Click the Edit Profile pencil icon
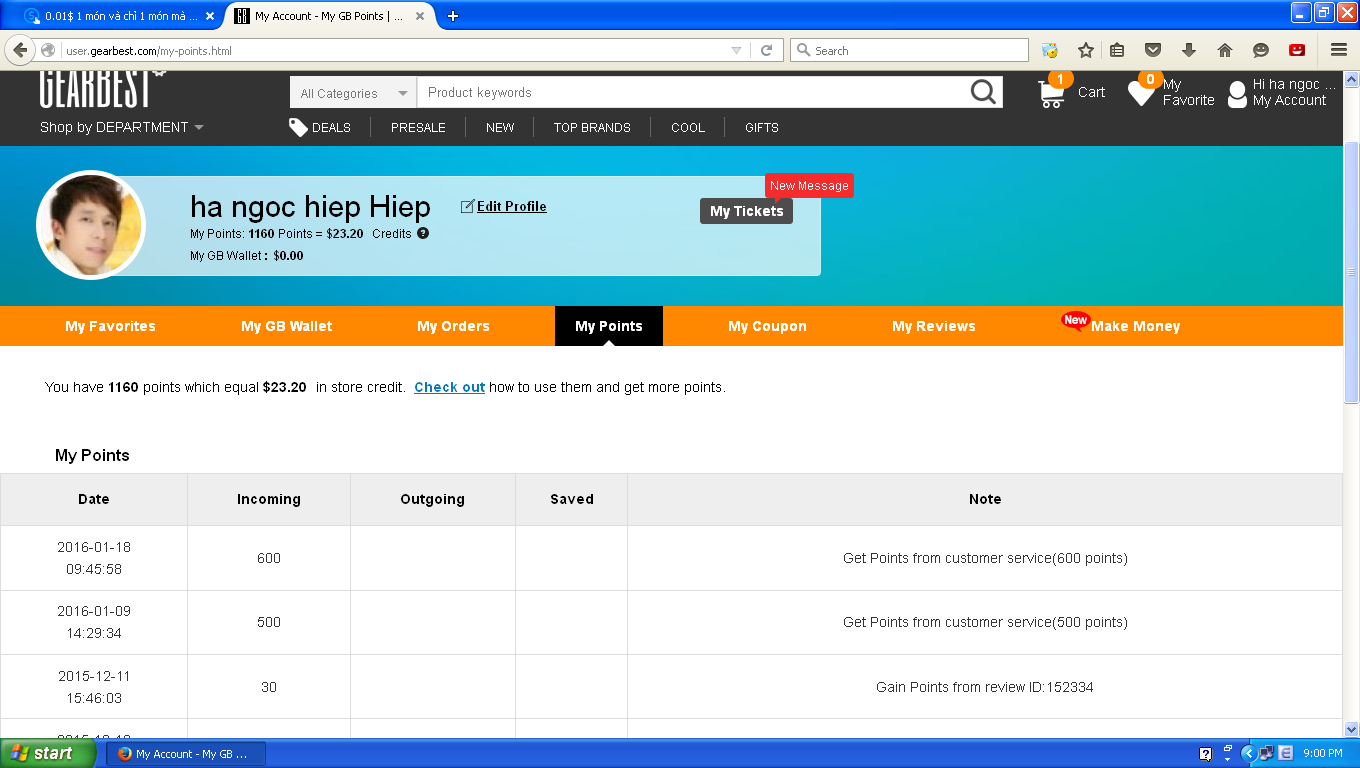Screen dimensions: 1360x768 pos(467,206)
